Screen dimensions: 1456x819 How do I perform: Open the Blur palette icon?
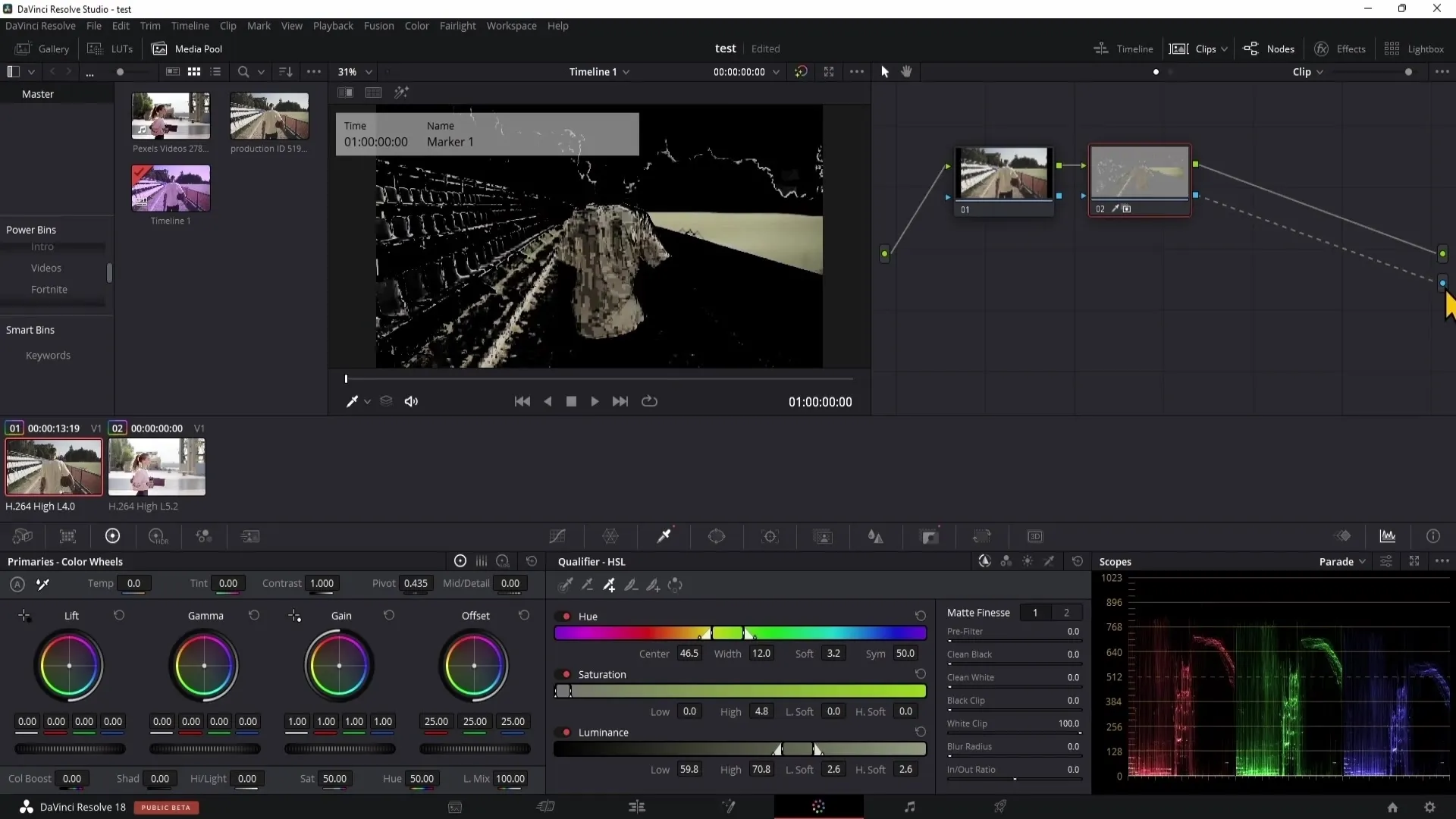tap(876, 536)
